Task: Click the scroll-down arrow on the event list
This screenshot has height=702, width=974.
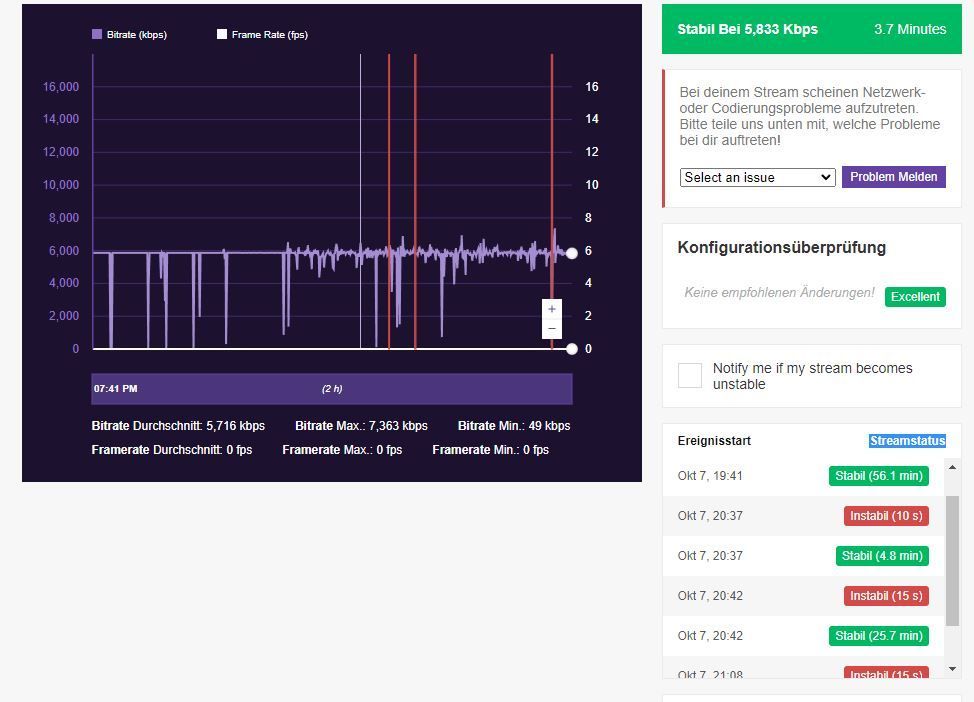Action: pos(950,670)
